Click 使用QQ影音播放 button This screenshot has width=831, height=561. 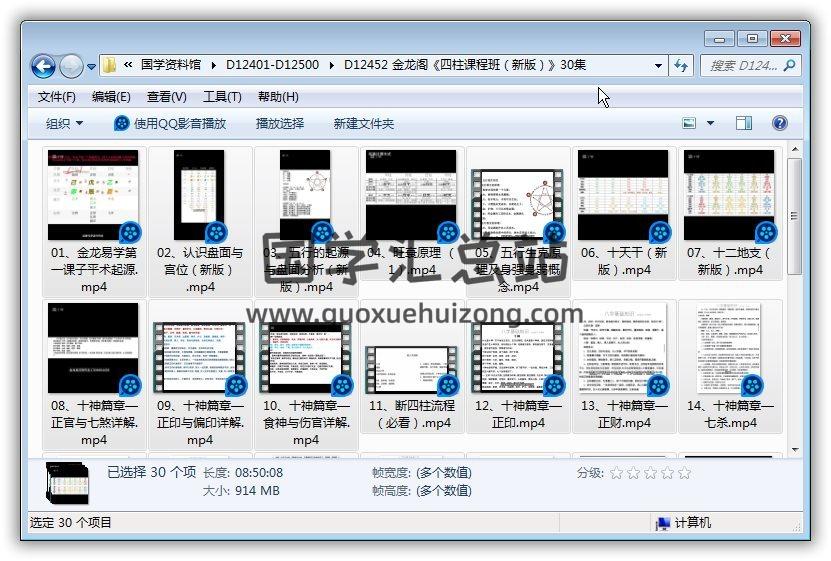(170, 123)
